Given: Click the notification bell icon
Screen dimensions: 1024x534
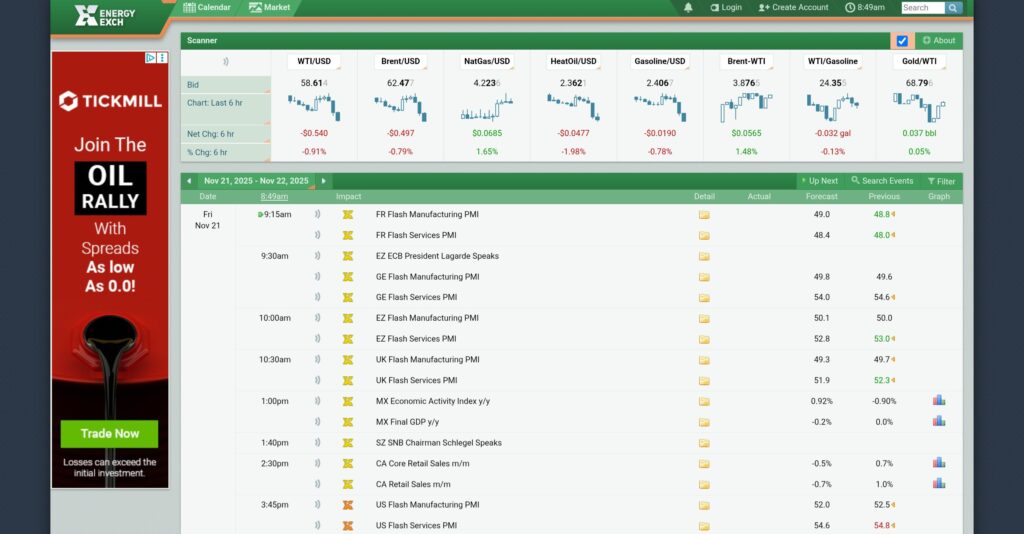Looking at the screenshot, I should tap(688, 8).
